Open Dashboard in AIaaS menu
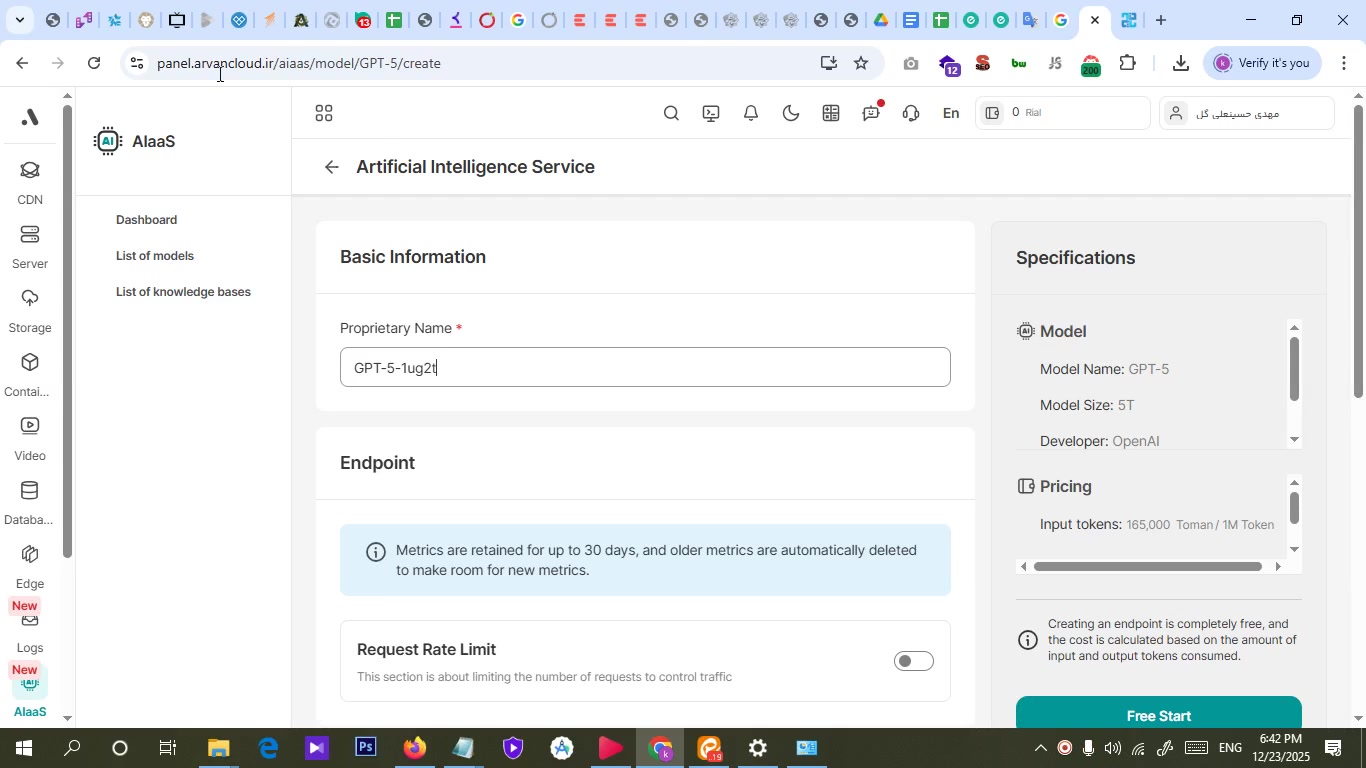Image resolution: width=1366 pixels, height=768 pixels. (x=146, y=220)
